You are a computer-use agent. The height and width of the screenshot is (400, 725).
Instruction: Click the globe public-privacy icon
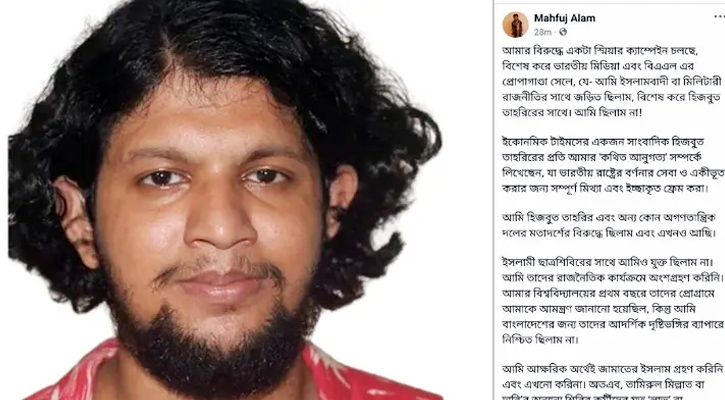coord(563,32)
